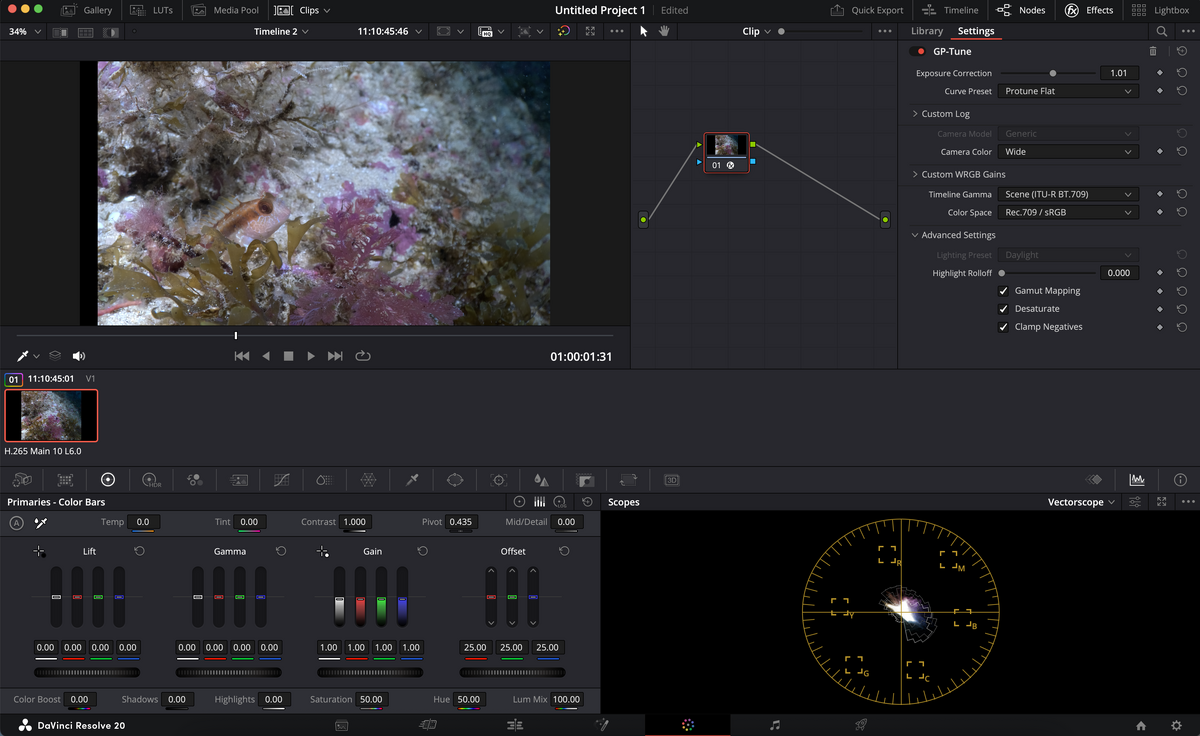Switch to the Library tab
The image size is (1200, 736).
[926, 31]
